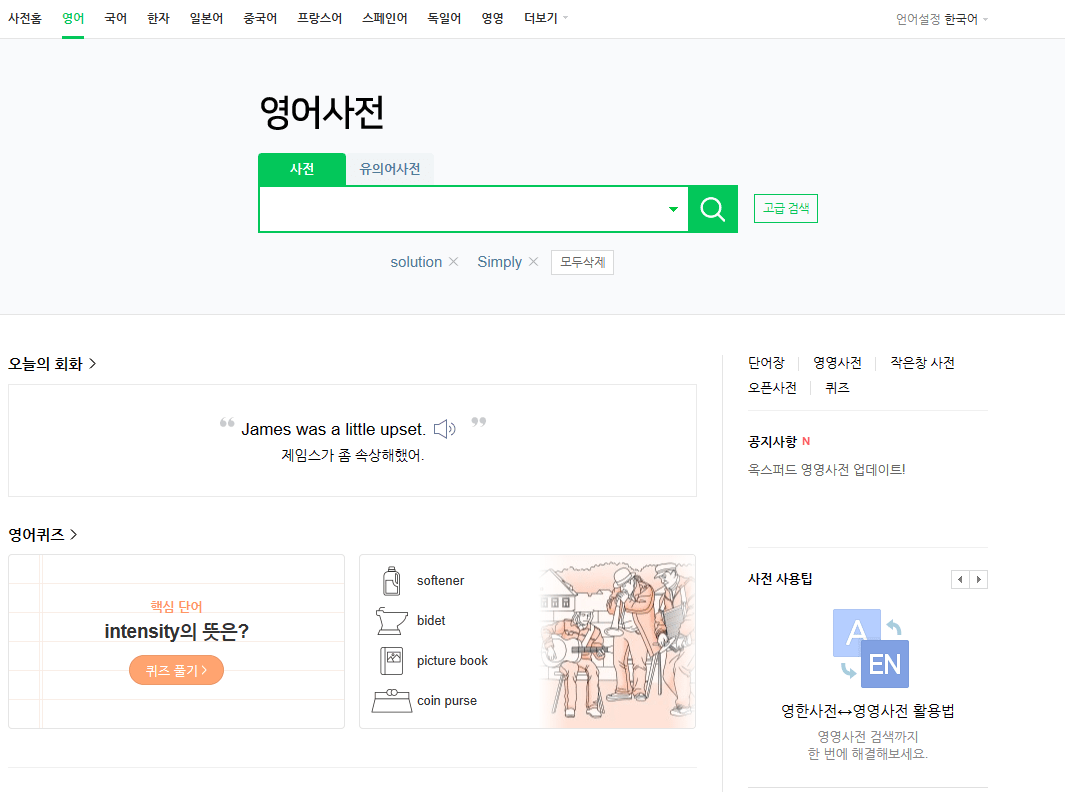Switch to the 유의어사전 tab
The width and height of the screenshot is (1065, 792).
click(389, 169)
